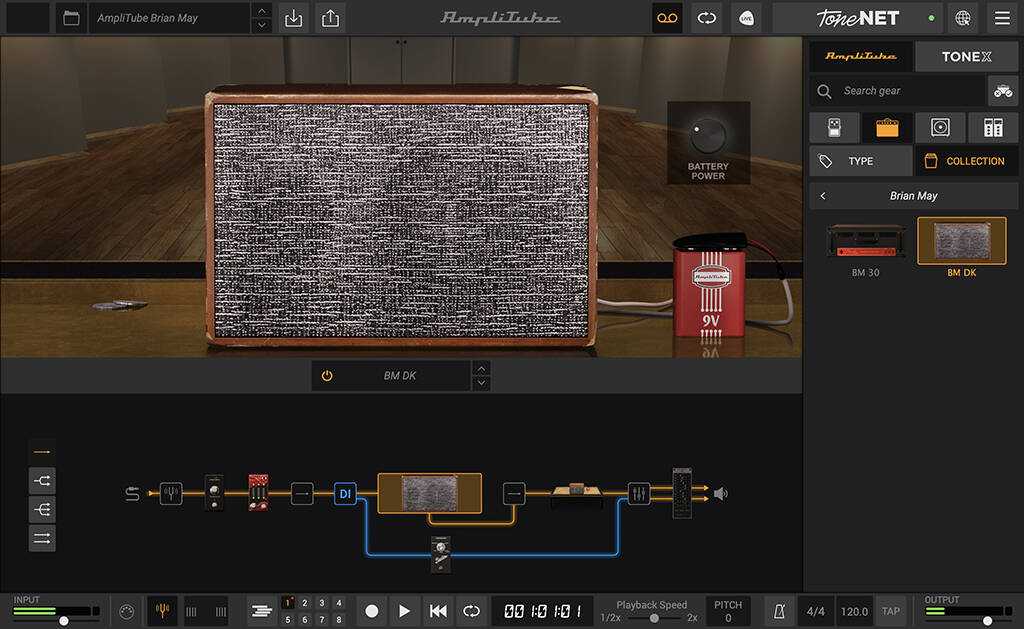Switch to the TYPE filter view
Screen dimensions: 1024x629
click(860, 160)
